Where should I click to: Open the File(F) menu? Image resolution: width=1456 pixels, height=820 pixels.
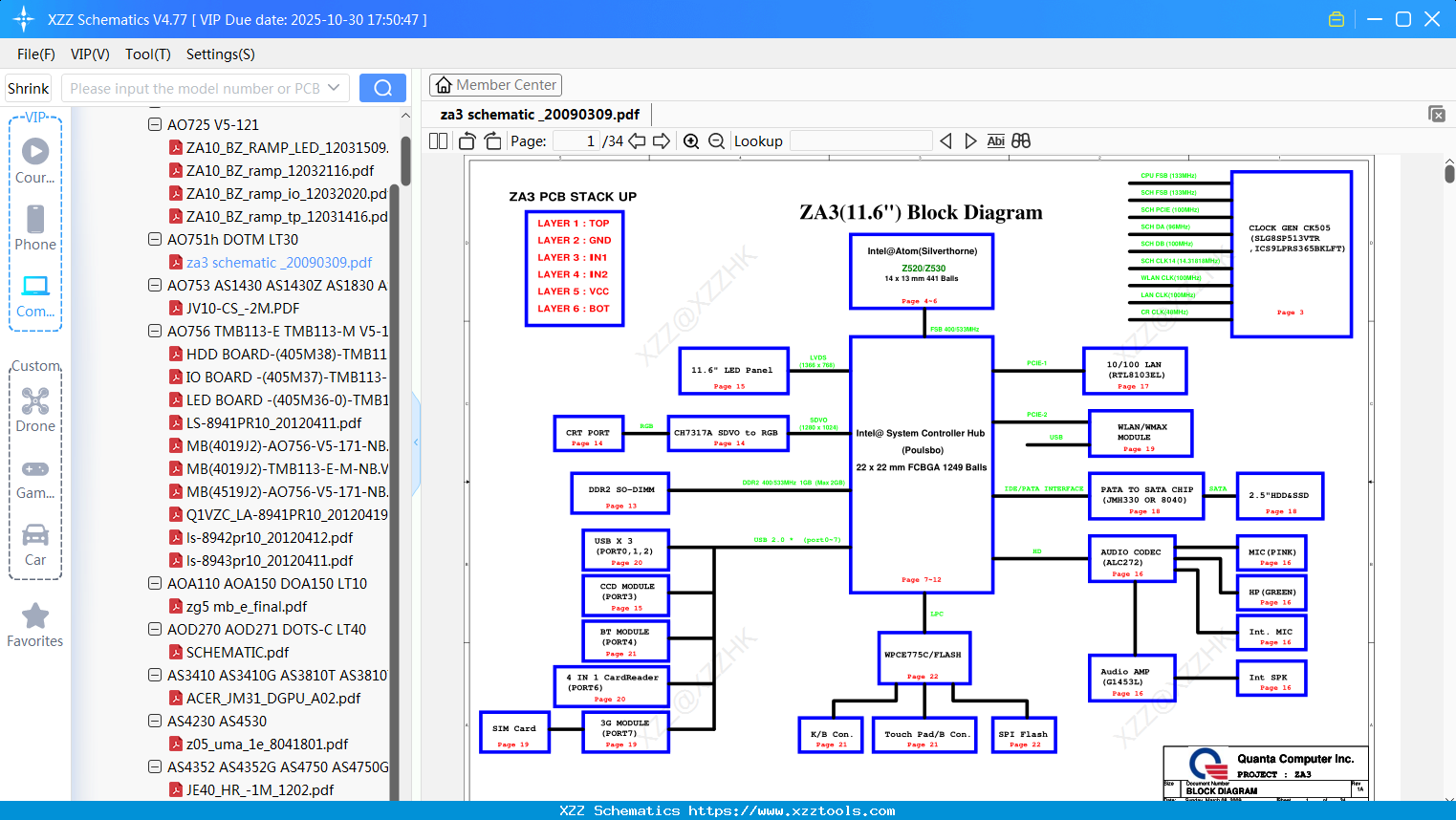(x=36, y=54)
